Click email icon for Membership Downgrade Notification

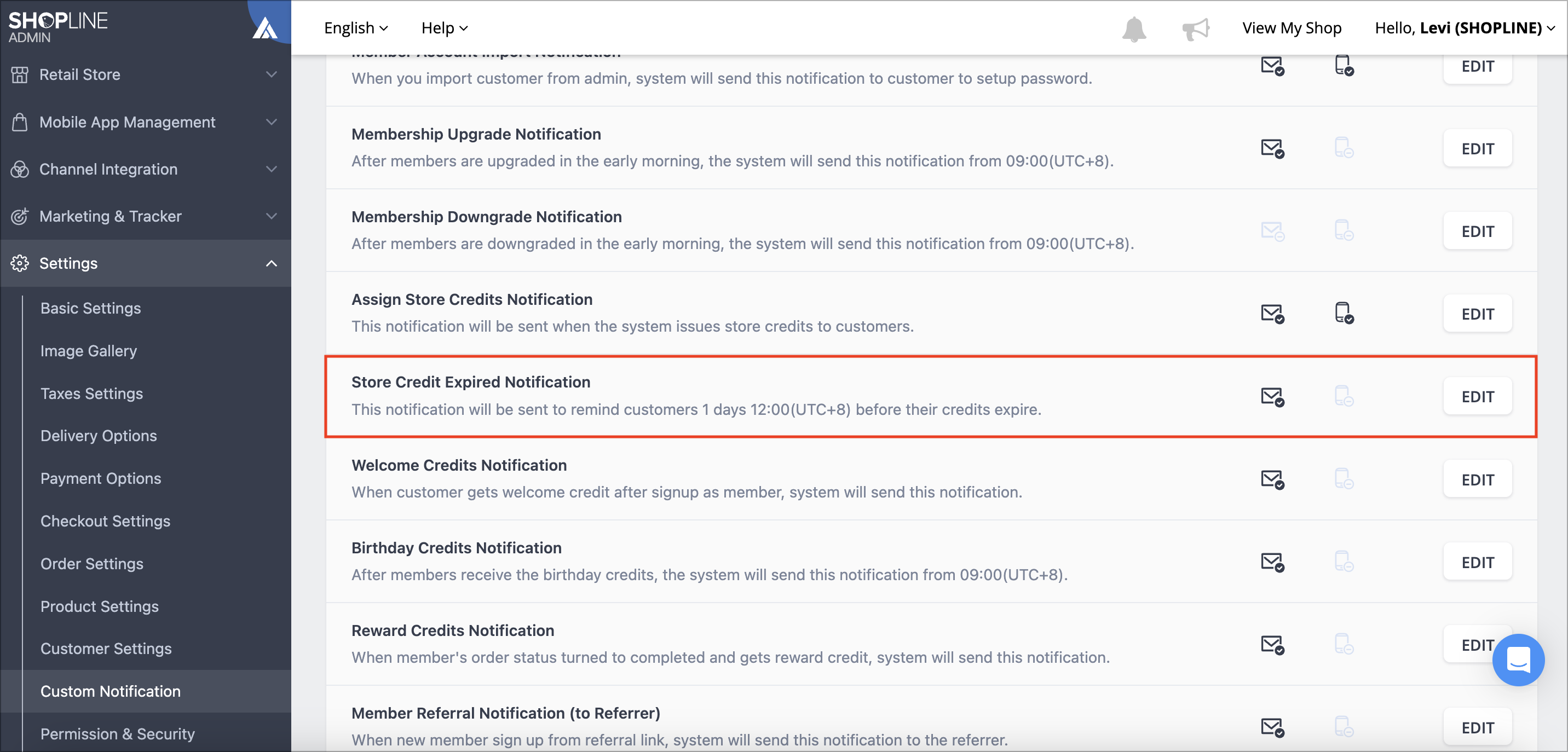1272,231
